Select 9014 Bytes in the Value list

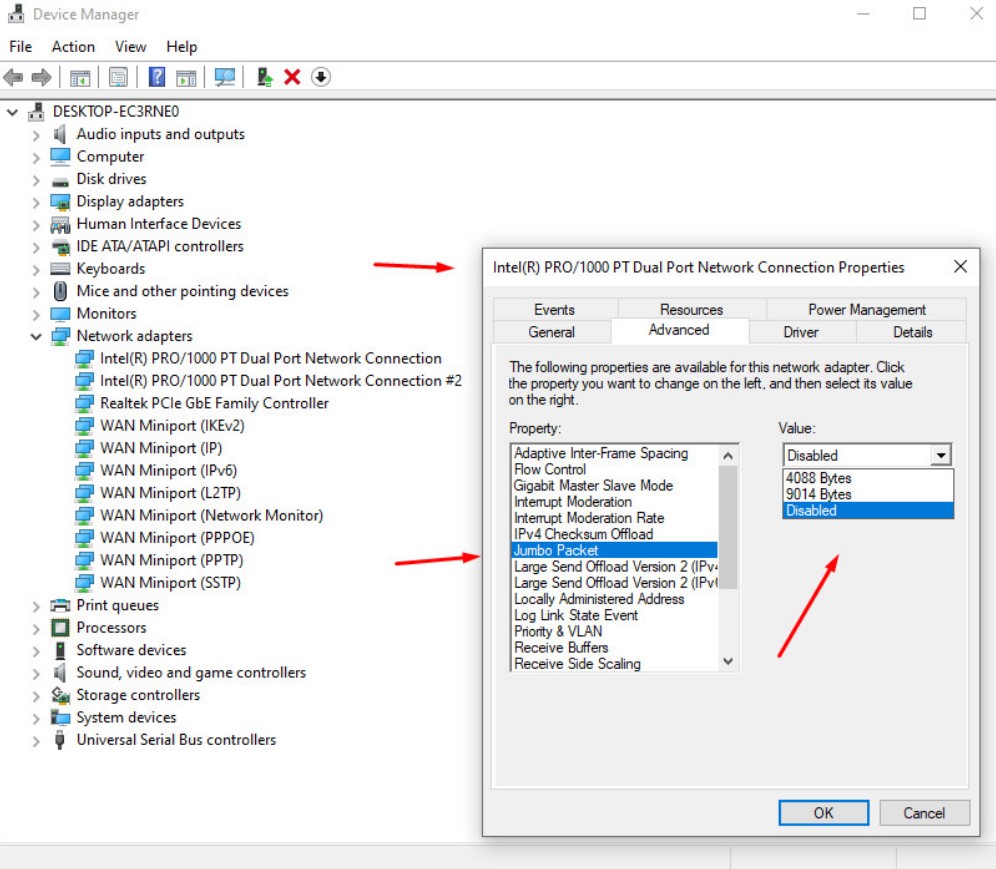click(868, 494)
